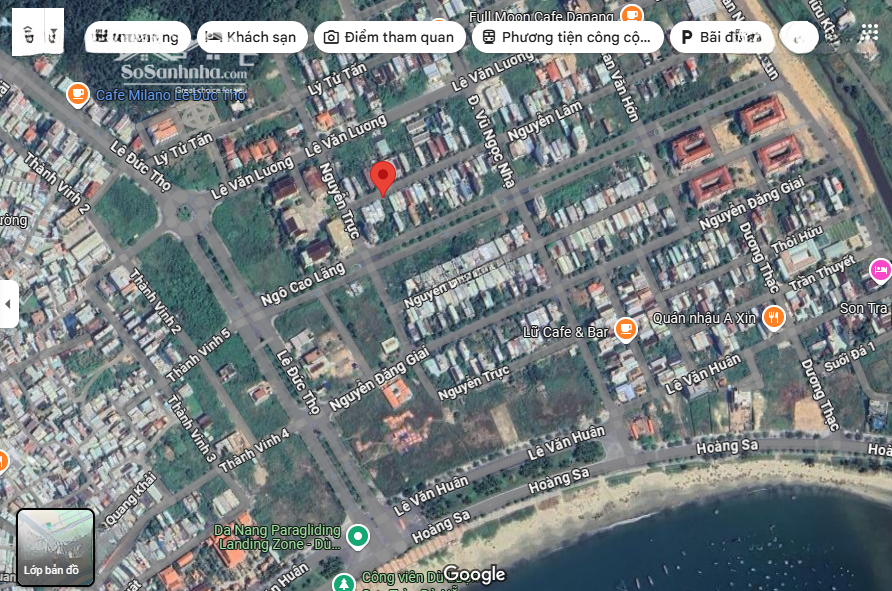
Task: Select the Điểm tham quan chip
Action: [x=389, y=37]
